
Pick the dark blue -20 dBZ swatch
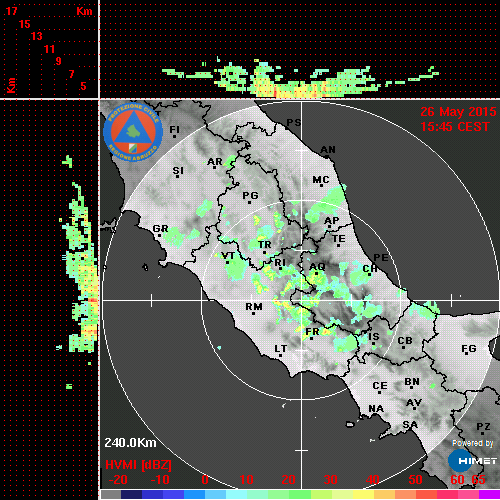132,494
